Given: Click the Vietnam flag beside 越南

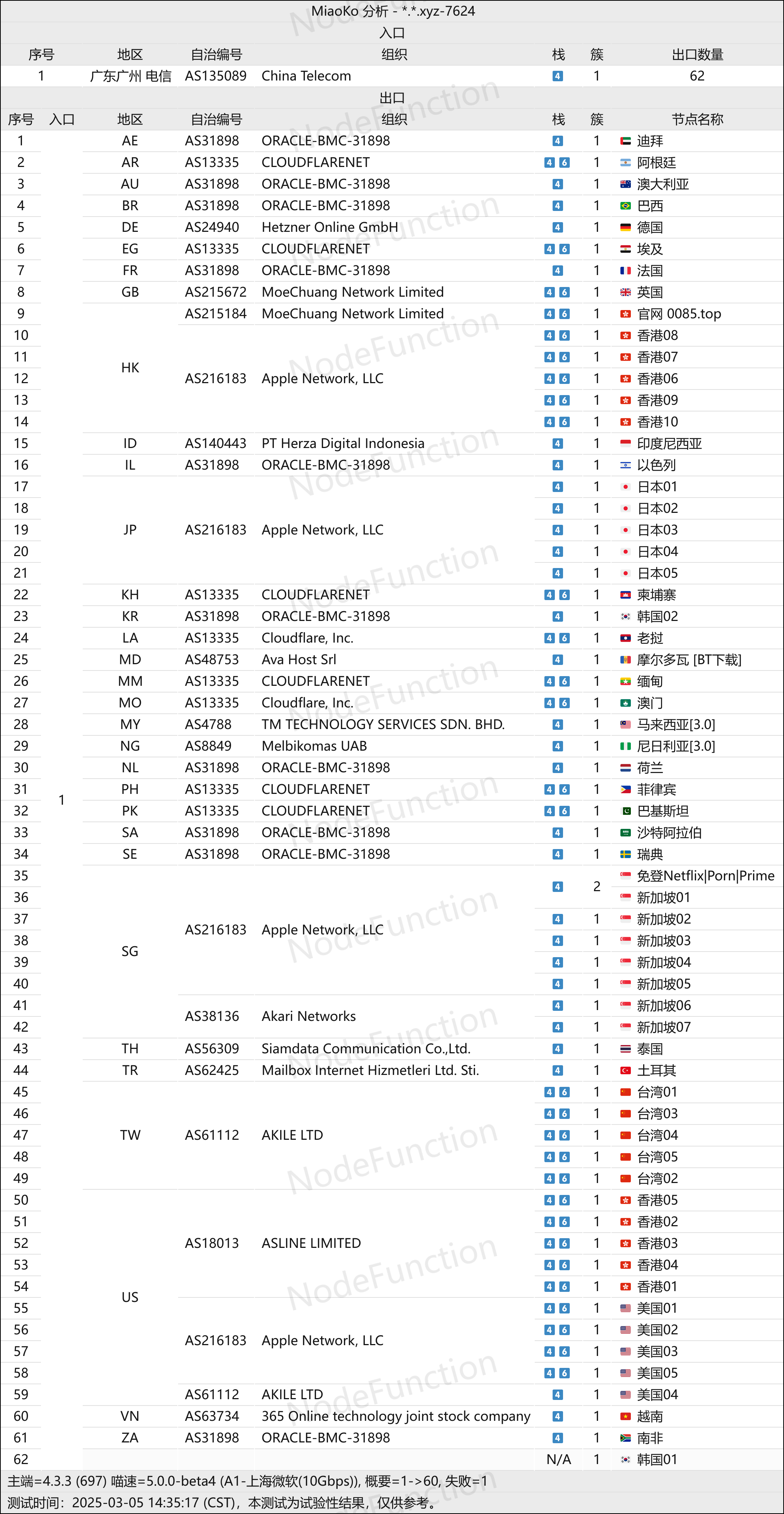Looking at the screenshot, I should (x=625, y=1416).
